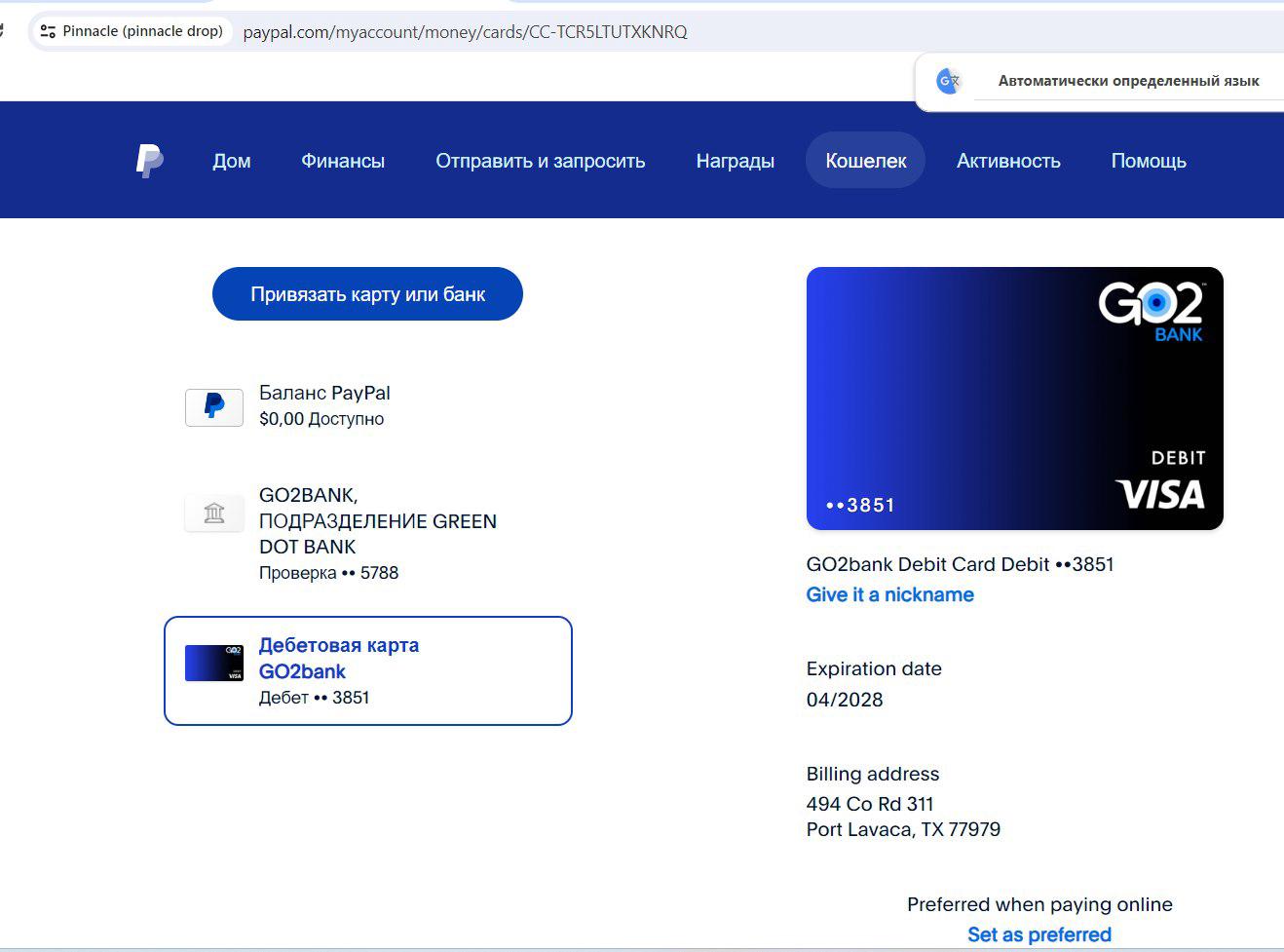Select the Баланс PayPal list entry

[325, 405]
